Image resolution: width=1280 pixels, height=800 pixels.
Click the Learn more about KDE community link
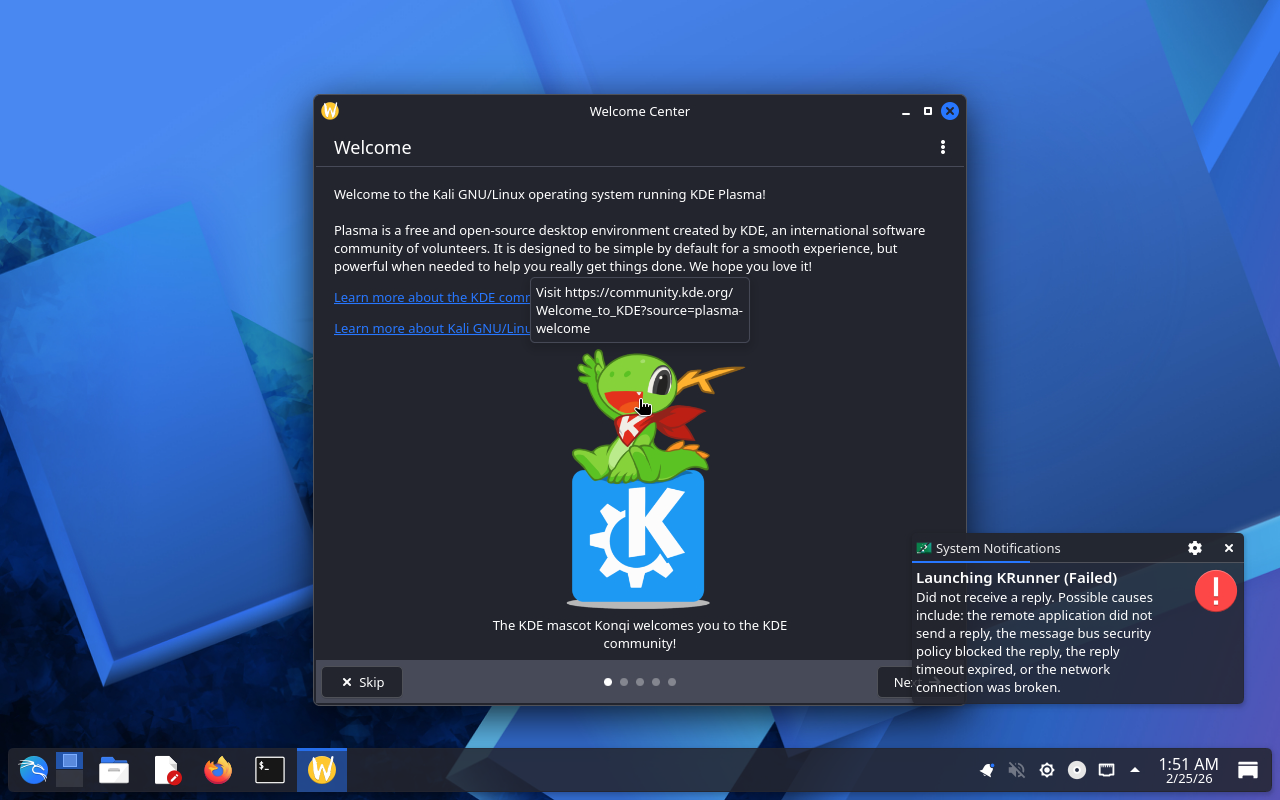tap(432, 297)
